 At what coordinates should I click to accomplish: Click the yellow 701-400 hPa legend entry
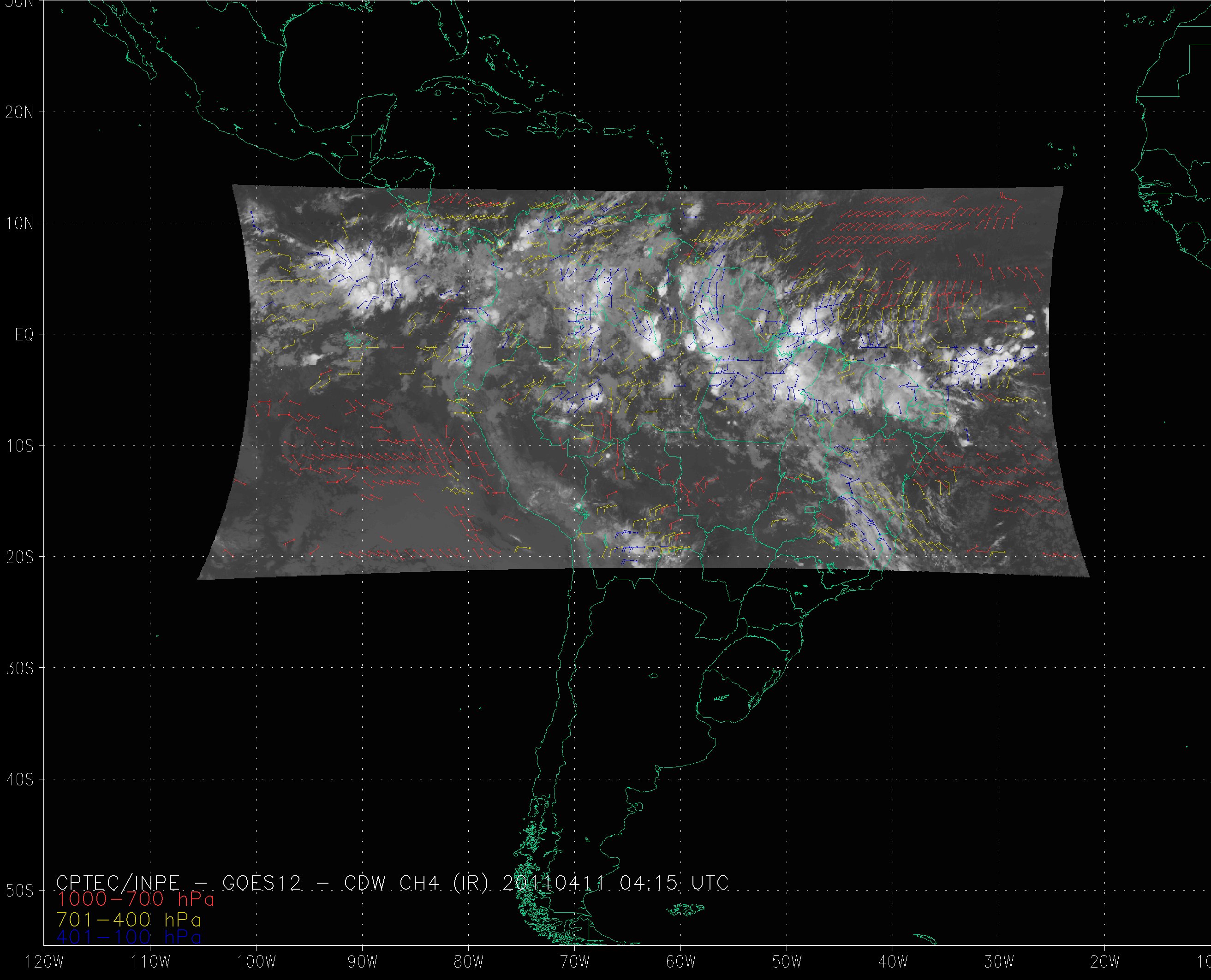click(129, 920)
